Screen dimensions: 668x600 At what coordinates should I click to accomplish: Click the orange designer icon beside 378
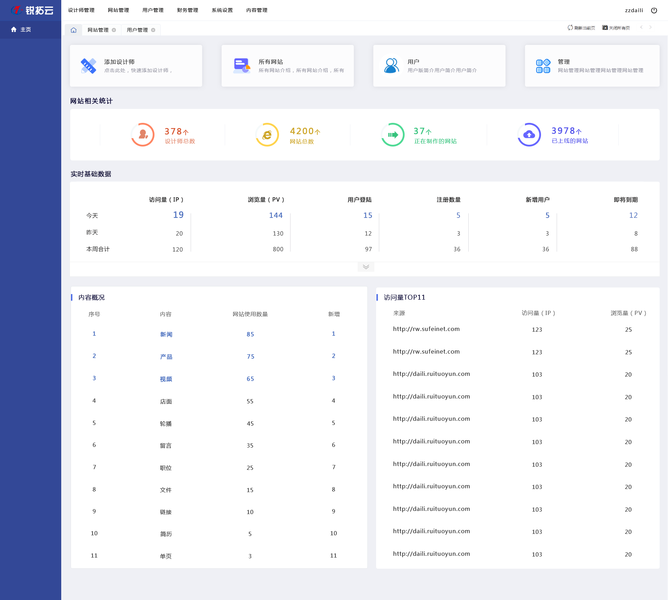143,135
